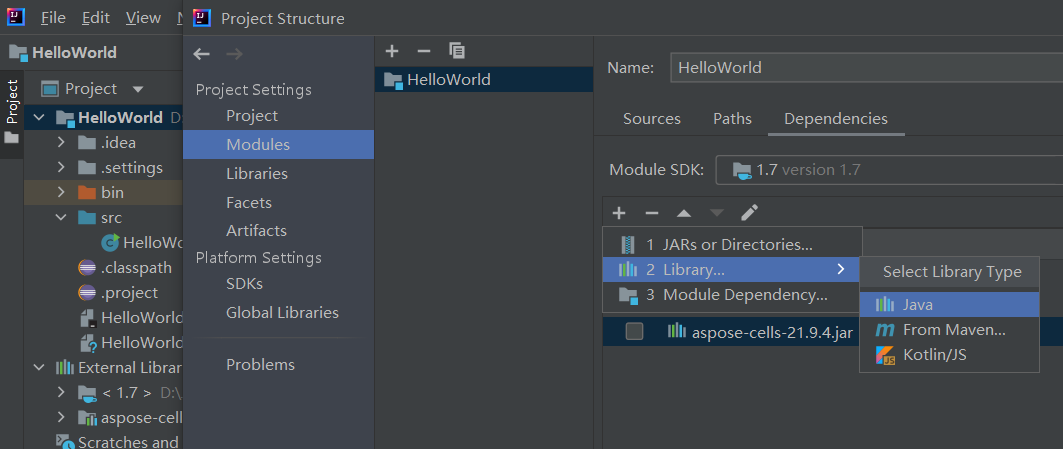Image resolution: width=1063 pixels, height=449 pixels.
Task: Choose Library menu entry
Action: click(732, 269)
